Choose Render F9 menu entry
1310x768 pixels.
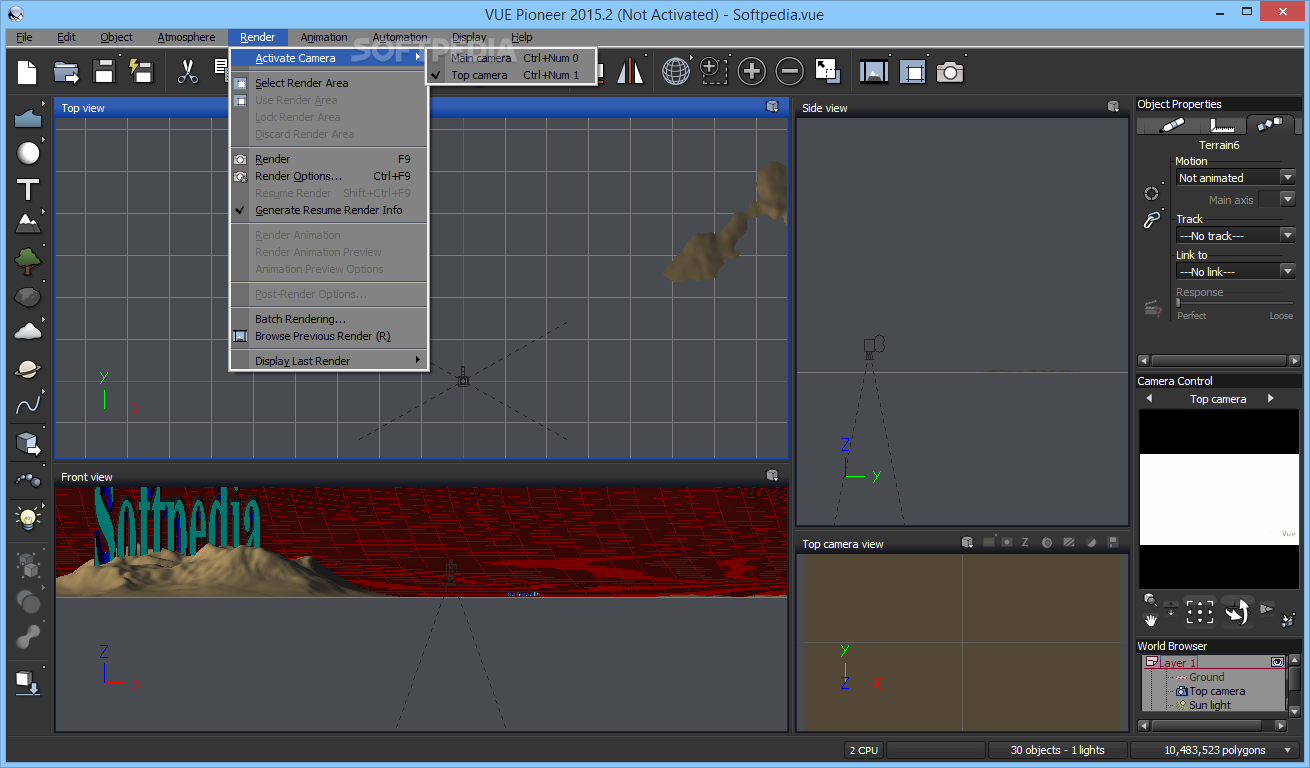click(x=329, y=159)
